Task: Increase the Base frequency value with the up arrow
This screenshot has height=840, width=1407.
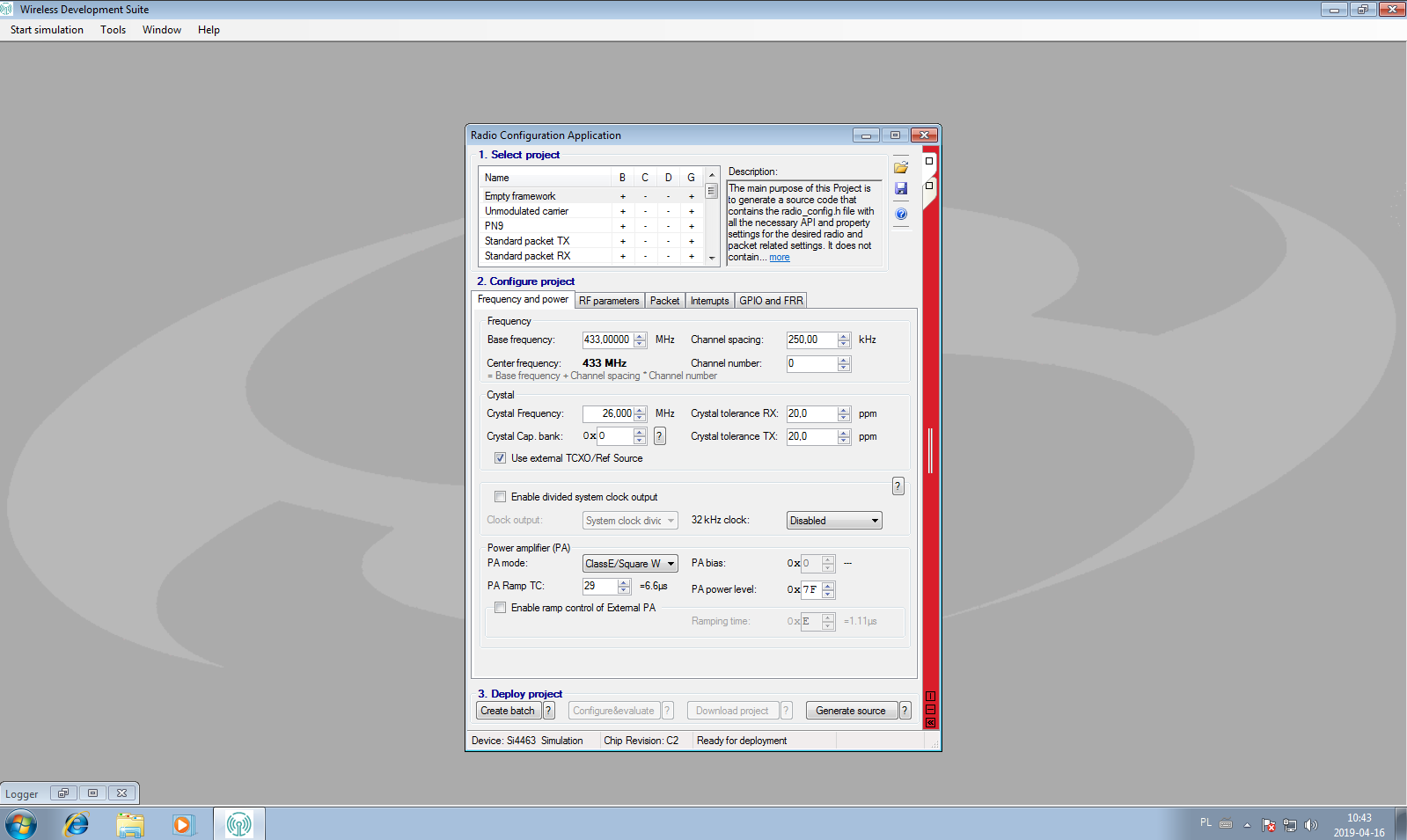Action: coord(640,336)
